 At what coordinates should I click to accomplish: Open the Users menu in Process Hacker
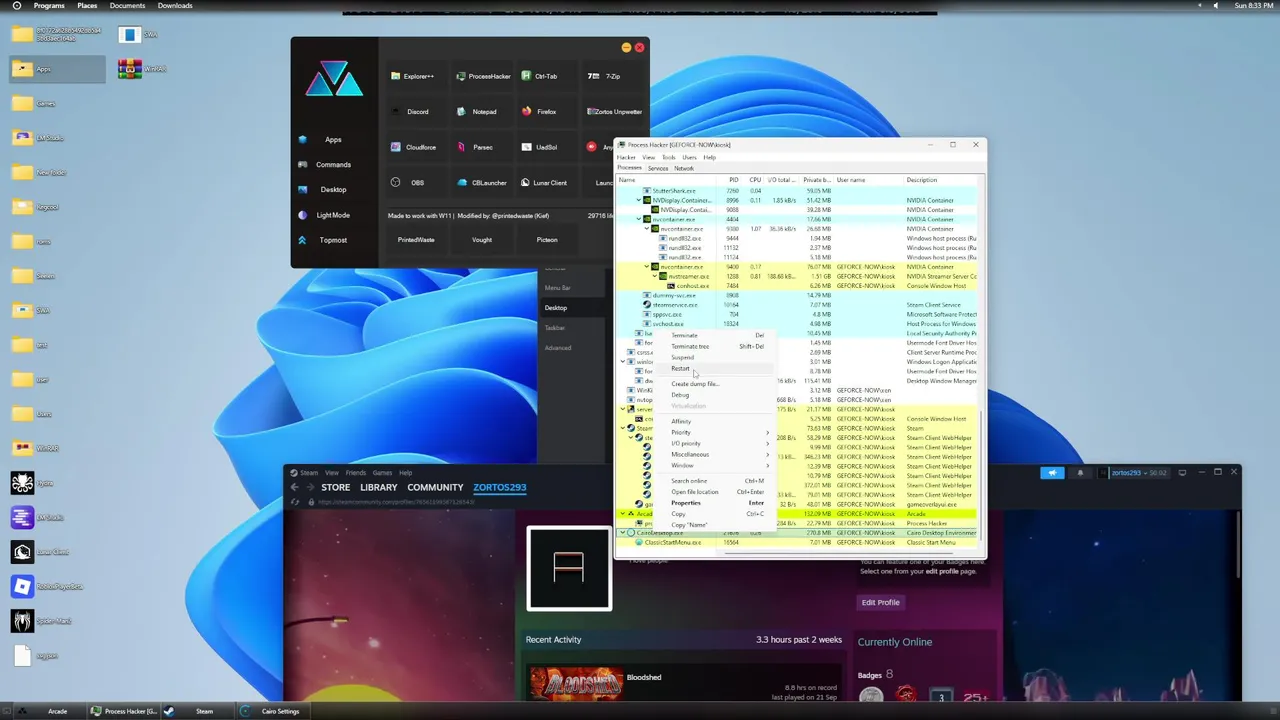(x=689, y=157)
